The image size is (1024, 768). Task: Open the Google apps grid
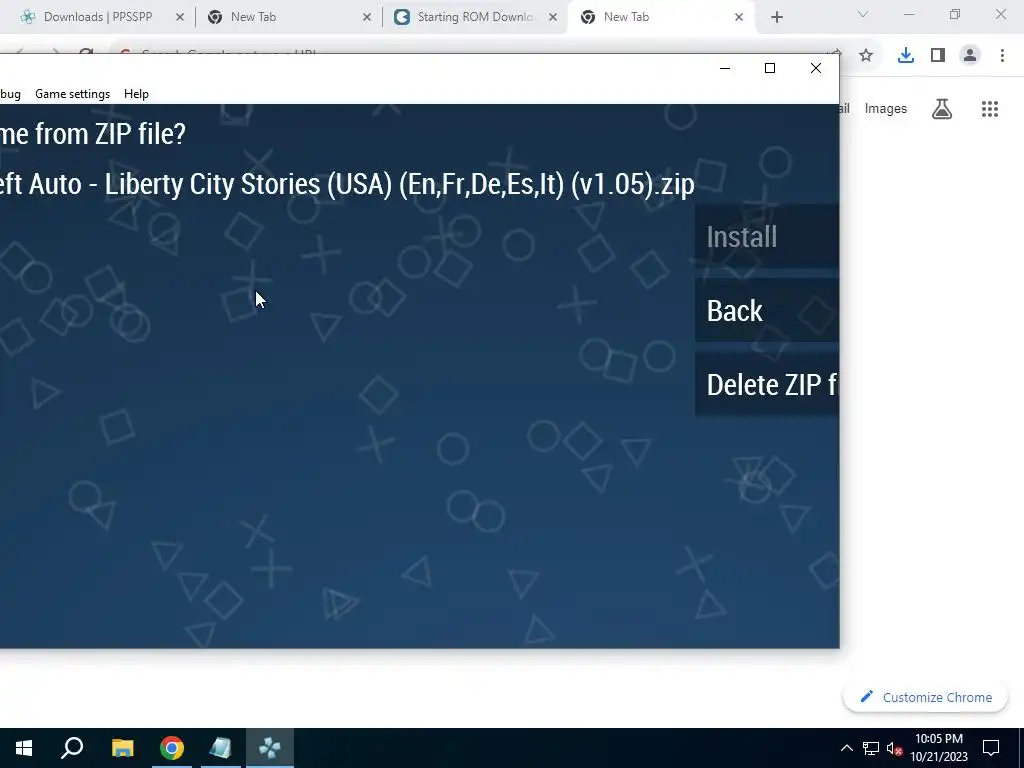coord(990,109)
